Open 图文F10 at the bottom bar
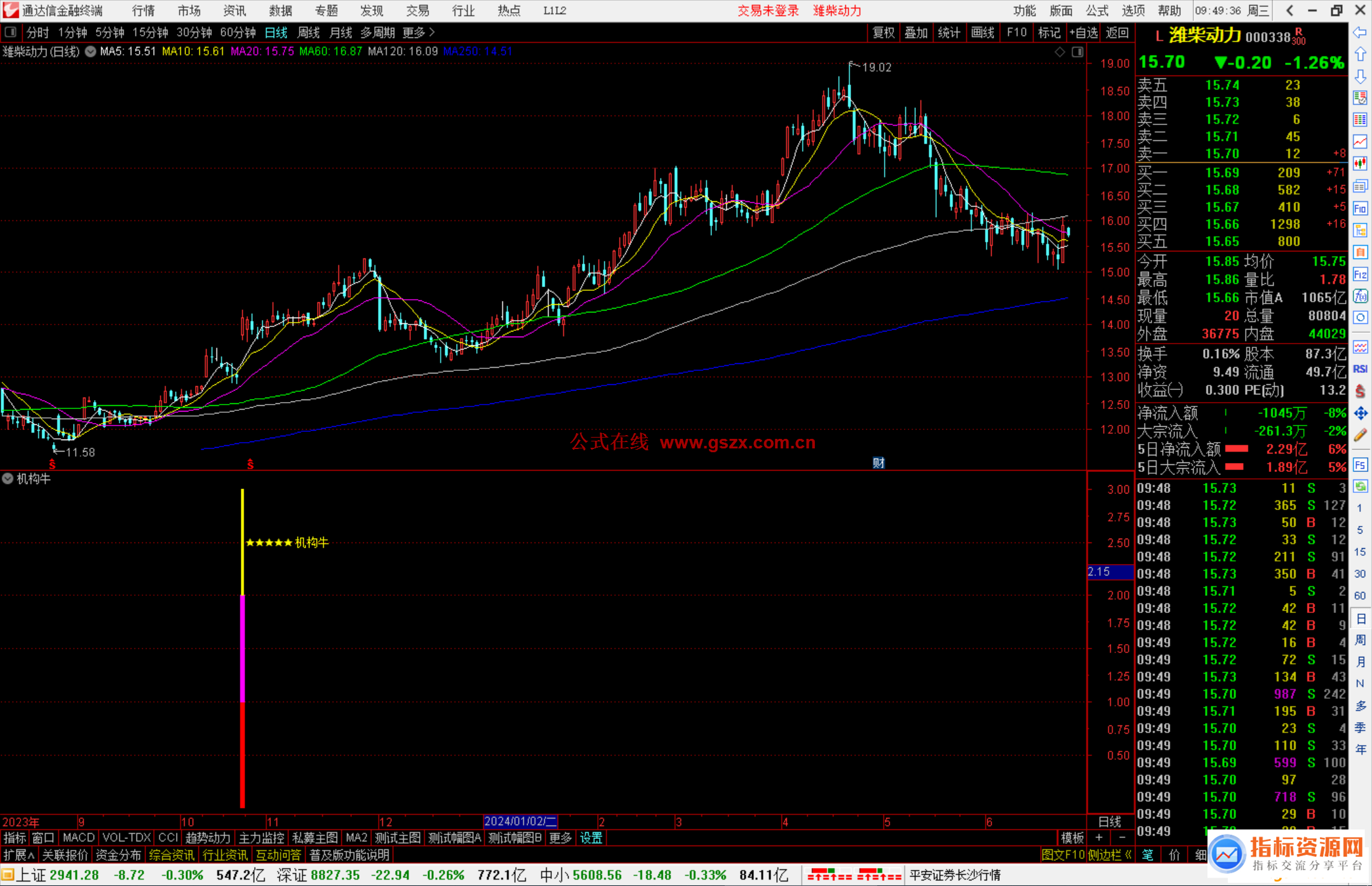 click(1063, 855)
